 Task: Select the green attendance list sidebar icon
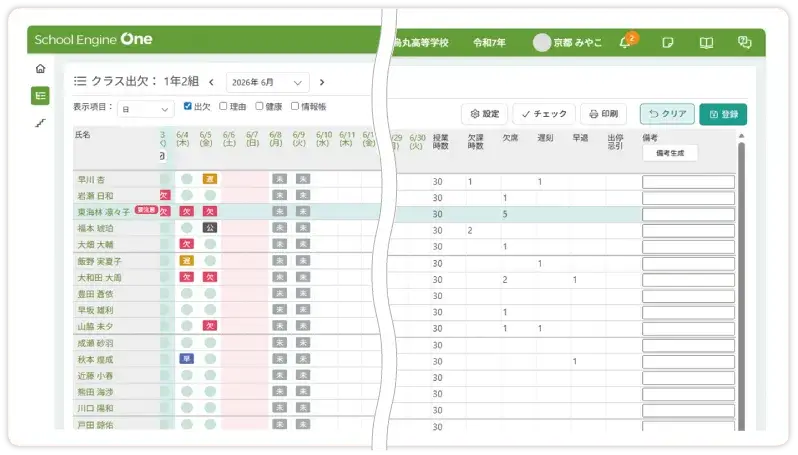pos(40,96)
